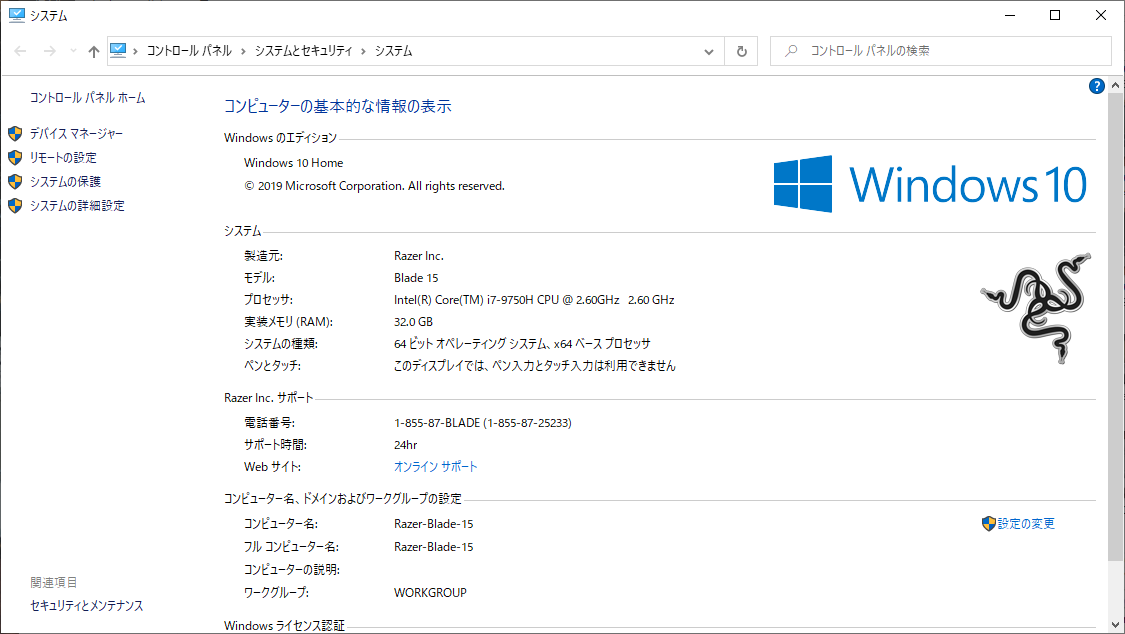
Task: Expand chevron after システムとセキュリティ breadcrumb
Action: [364, 51]
